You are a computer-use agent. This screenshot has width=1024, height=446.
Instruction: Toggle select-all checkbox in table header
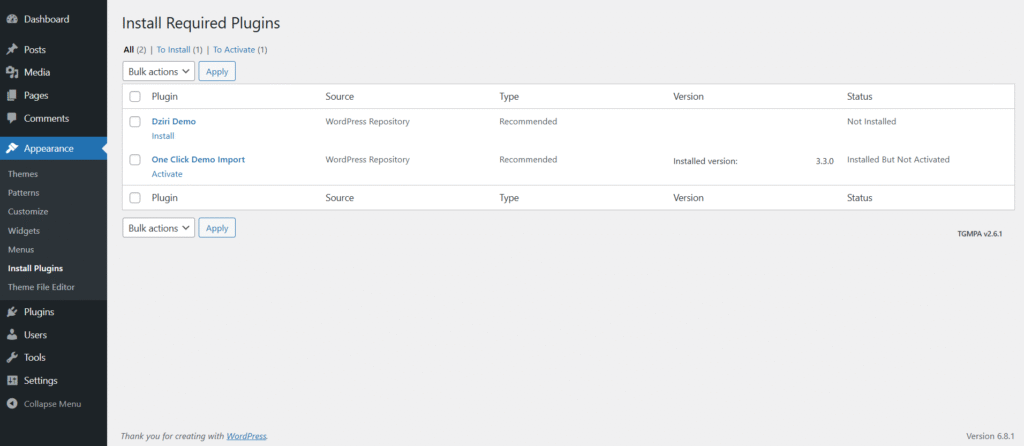(135, 97)
